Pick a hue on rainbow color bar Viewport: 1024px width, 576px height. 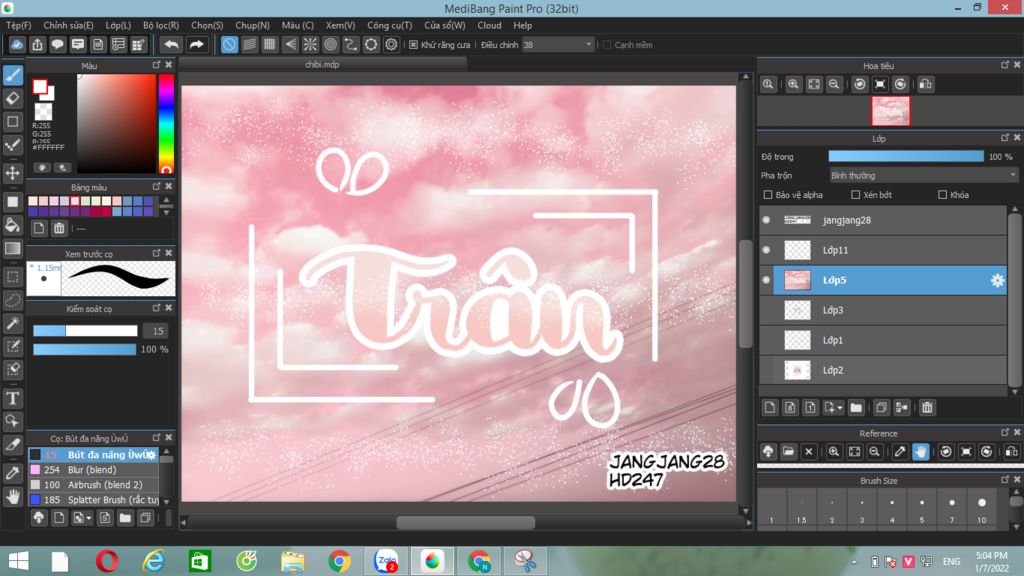click(x=166, y=123)
